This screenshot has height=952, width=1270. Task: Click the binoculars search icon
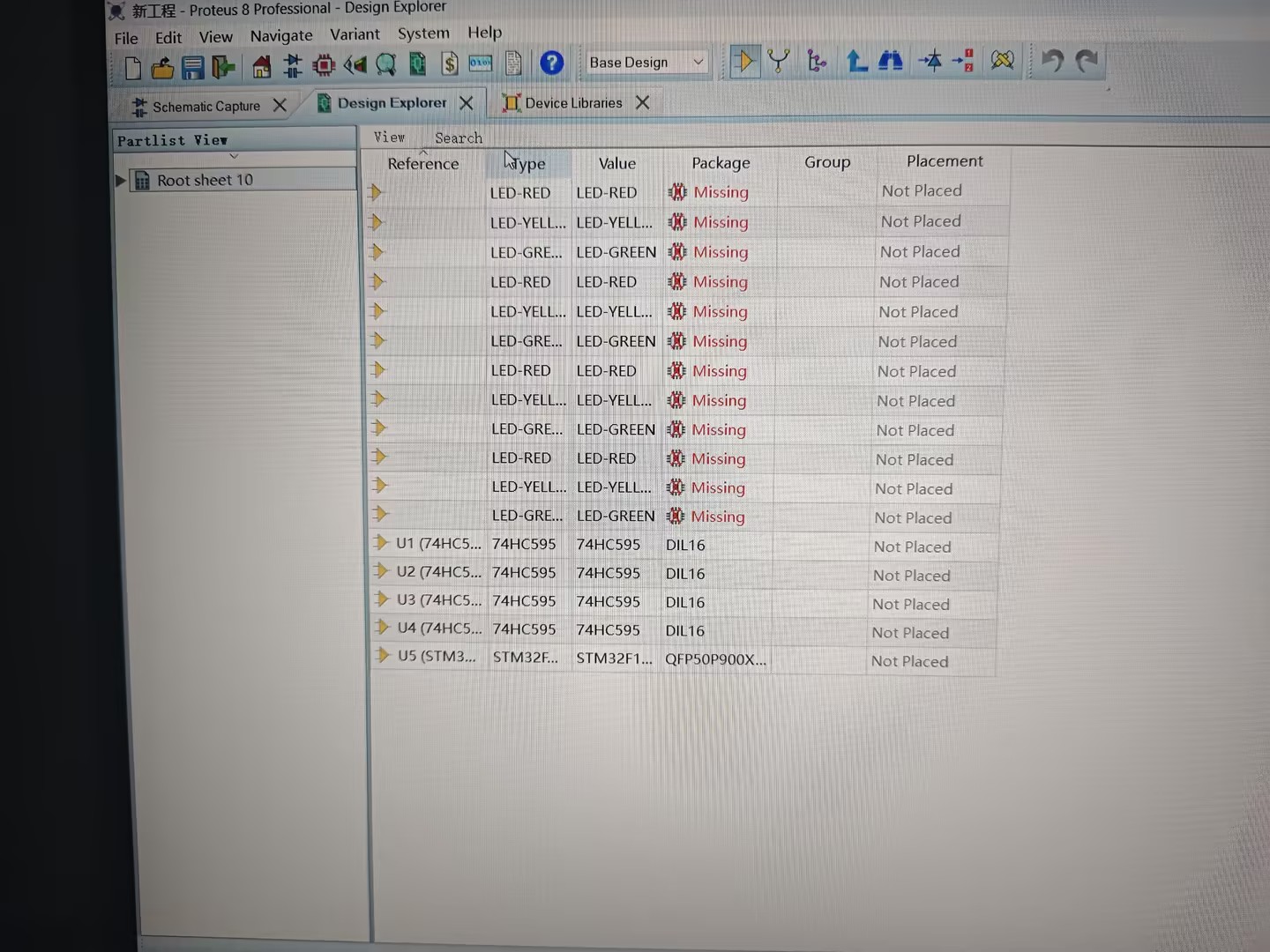tap(891, 61)
